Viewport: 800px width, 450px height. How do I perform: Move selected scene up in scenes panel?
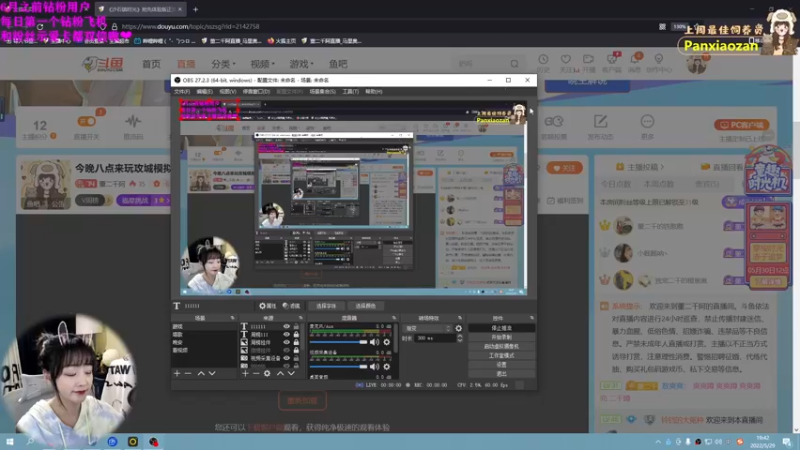201,373
